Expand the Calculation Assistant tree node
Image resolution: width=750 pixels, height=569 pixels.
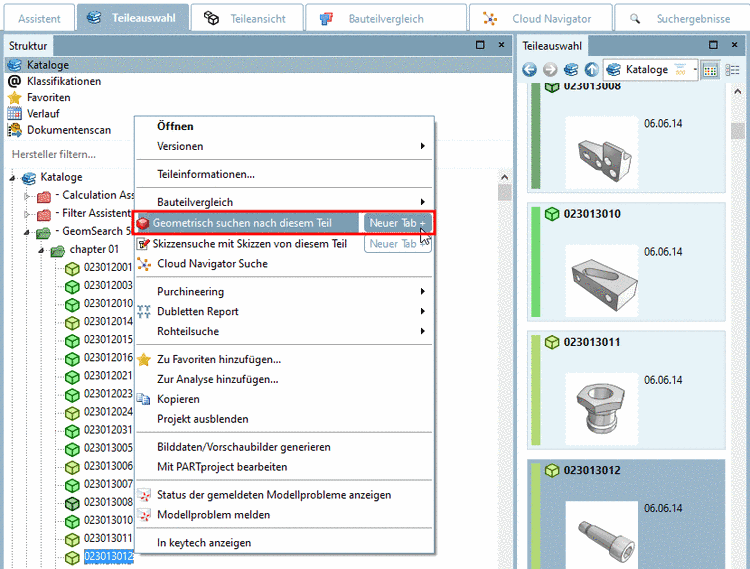point(27,196)
